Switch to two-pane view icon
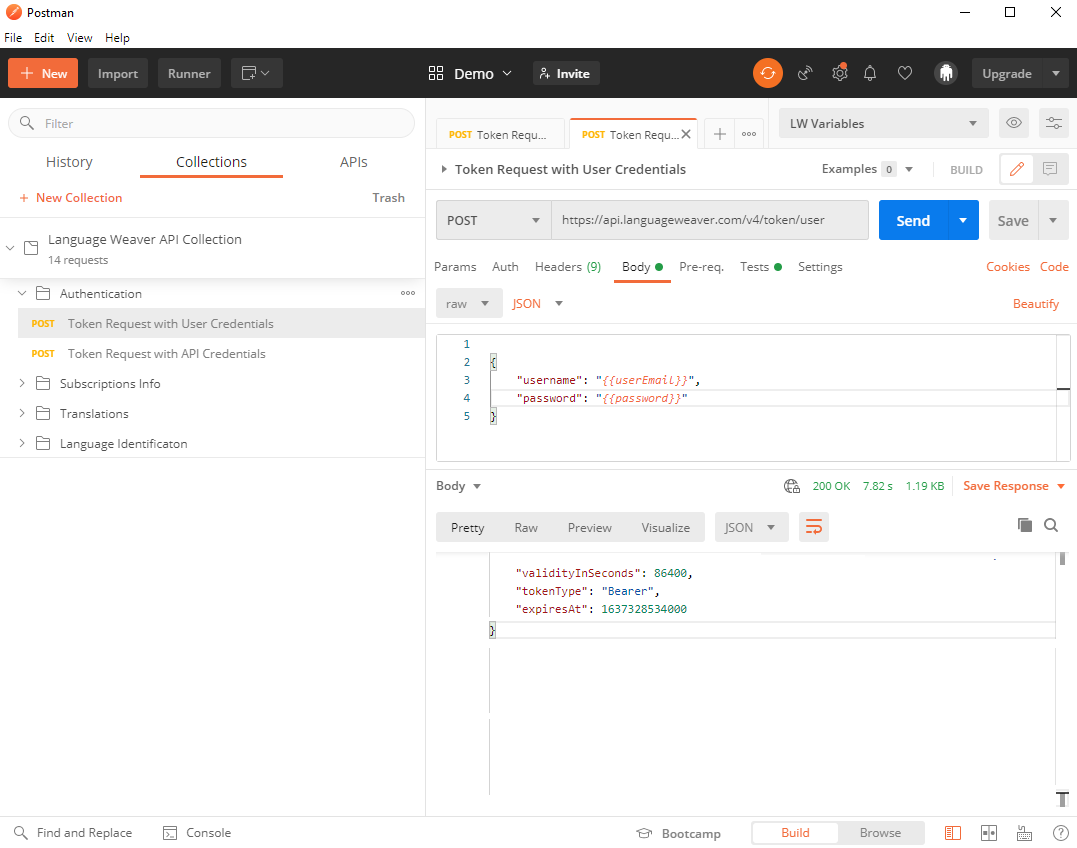Image resolution: width=1077 pixels, height=848 pixels. [x=988, y=833]
